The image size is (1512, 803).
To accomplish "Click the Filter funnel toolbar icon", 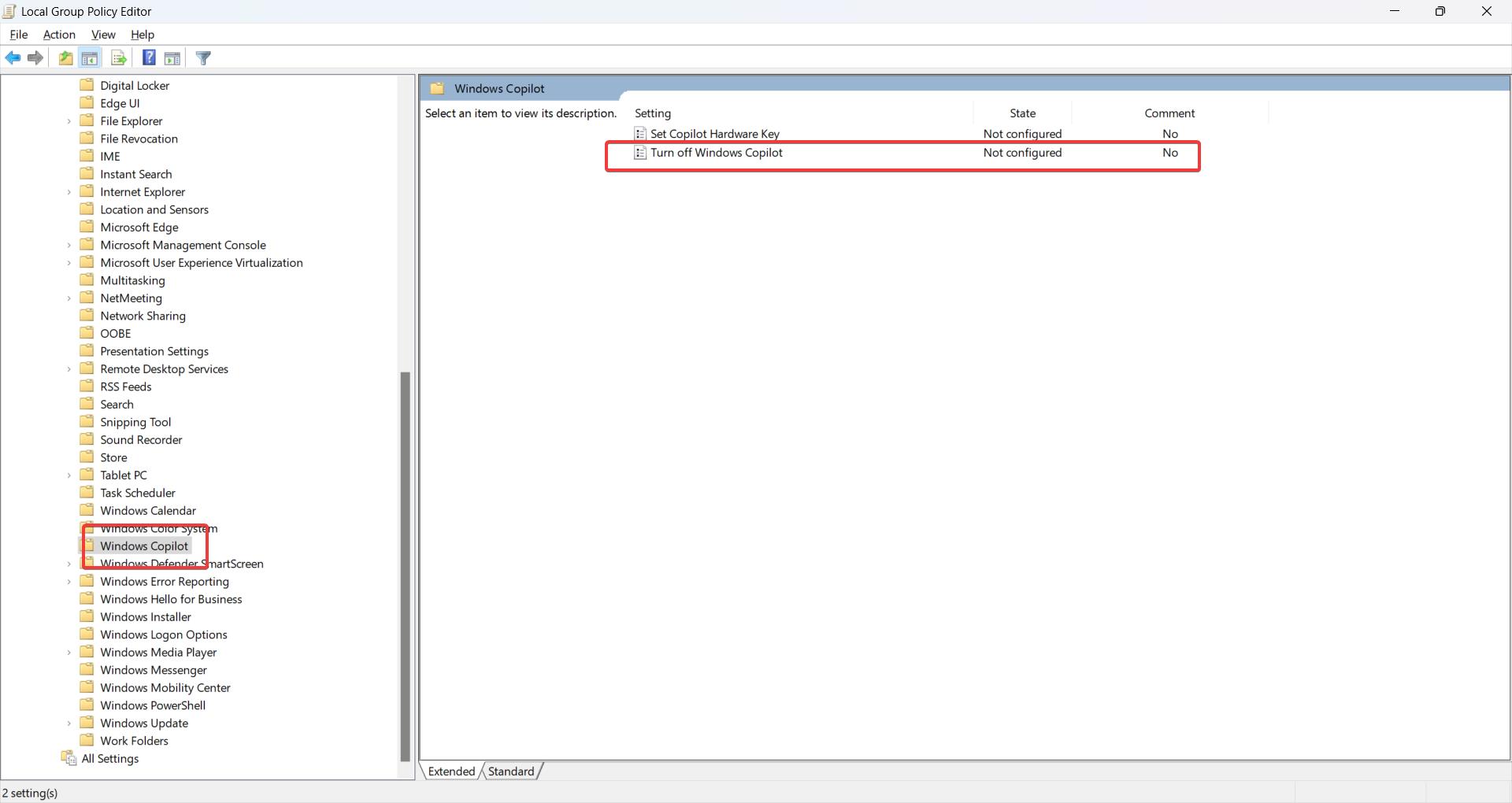I will (x=203, y=58).
